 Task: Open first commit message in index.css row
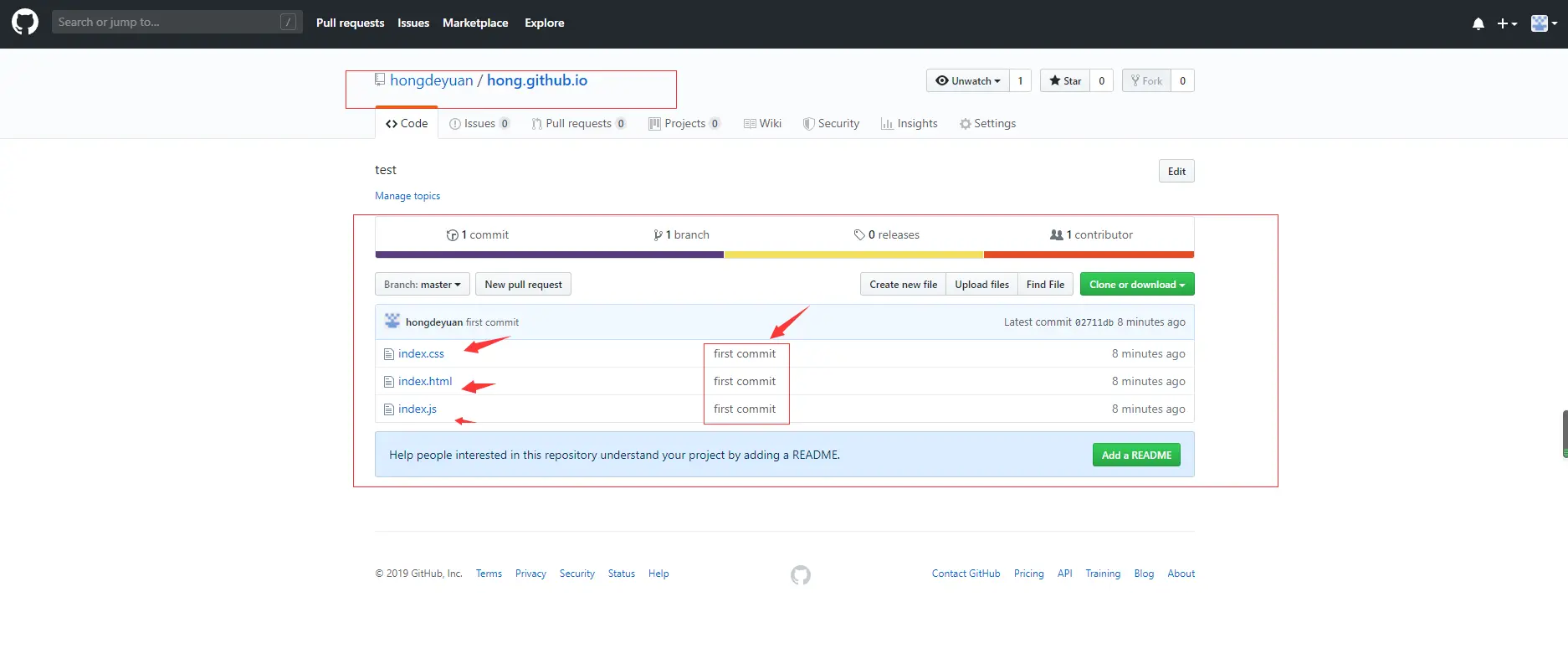745,354
